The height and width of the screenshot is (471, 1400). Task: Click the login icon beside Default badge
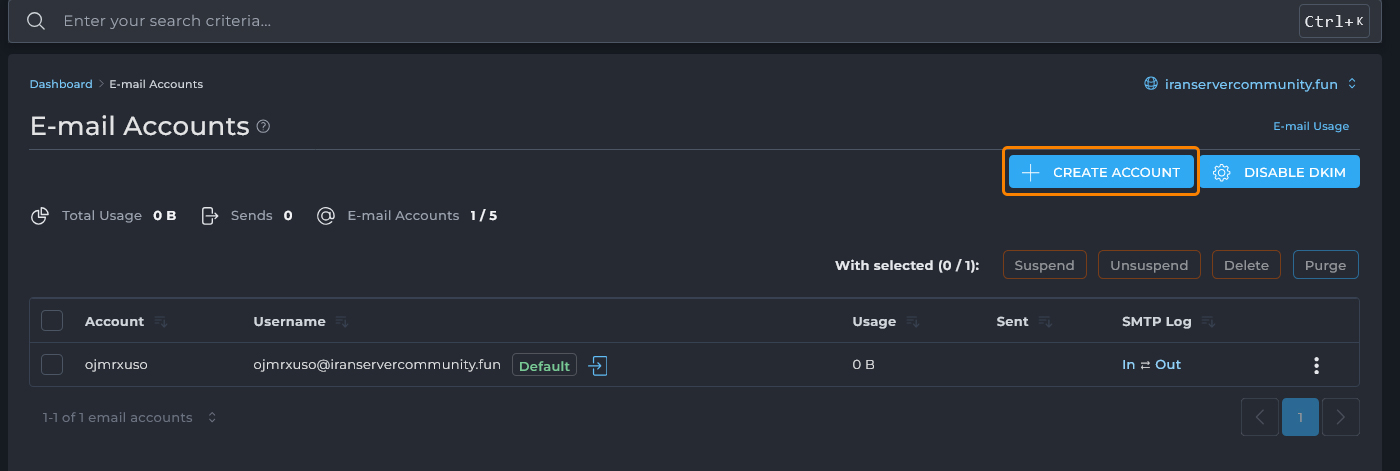[597, 366]
